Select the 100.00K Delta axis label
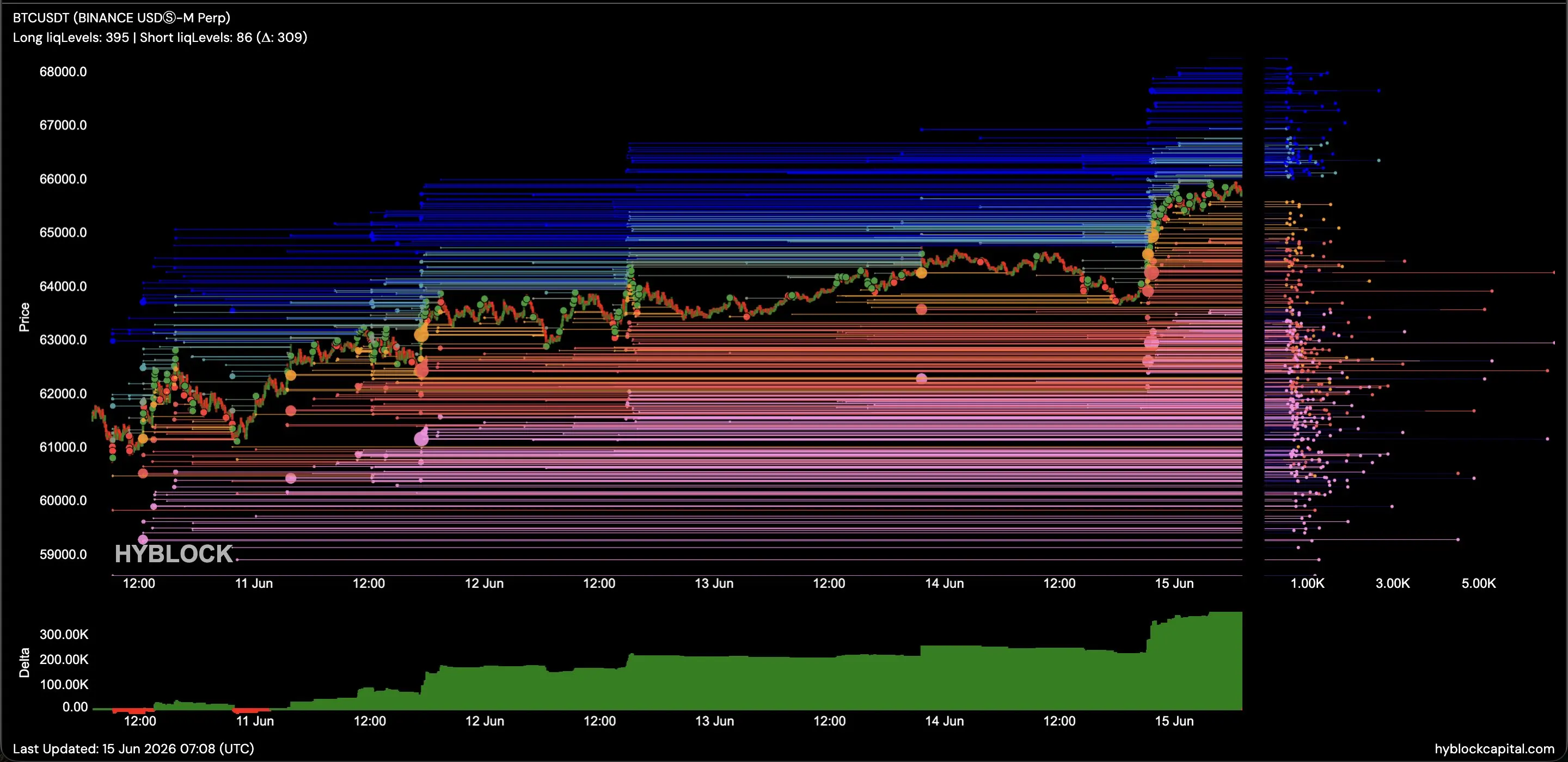 point(64,684)
